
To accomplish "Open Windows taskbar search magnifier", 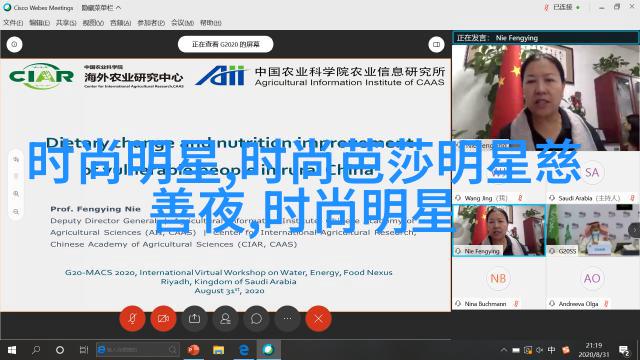I will point(36,350).
